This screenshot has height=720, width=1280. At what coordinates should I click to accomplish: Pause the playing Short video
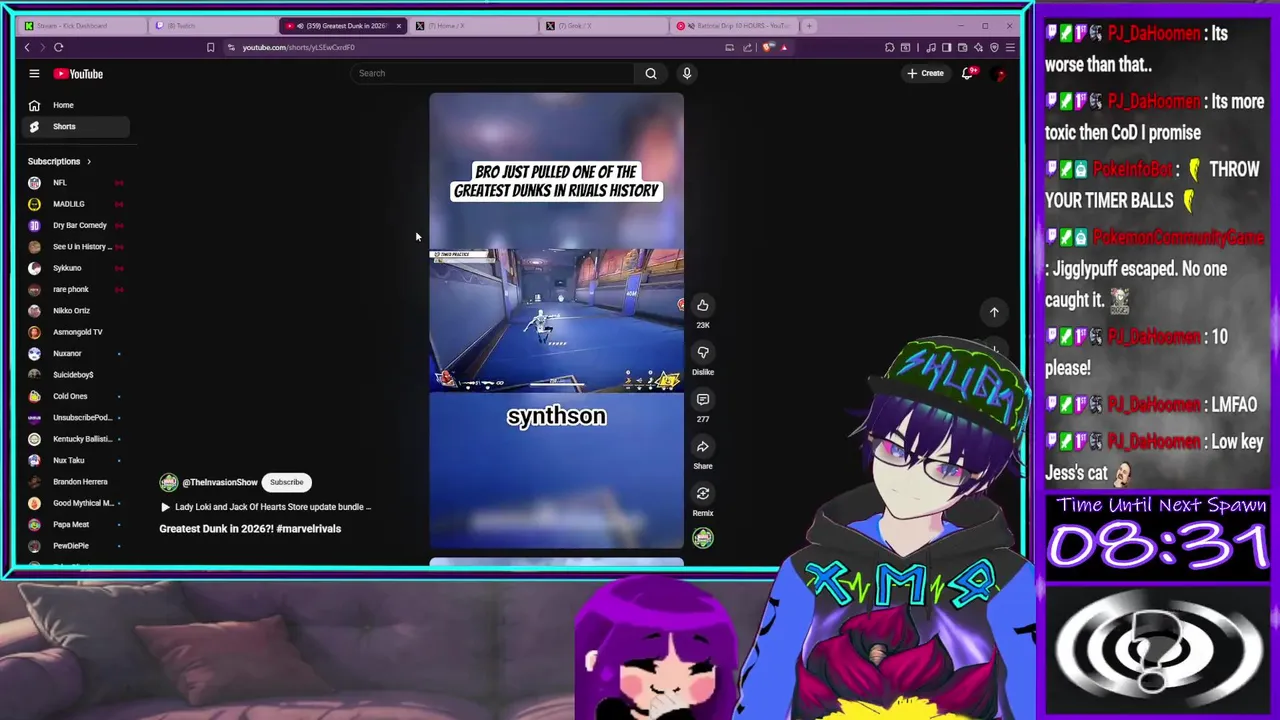click(556, 320)
